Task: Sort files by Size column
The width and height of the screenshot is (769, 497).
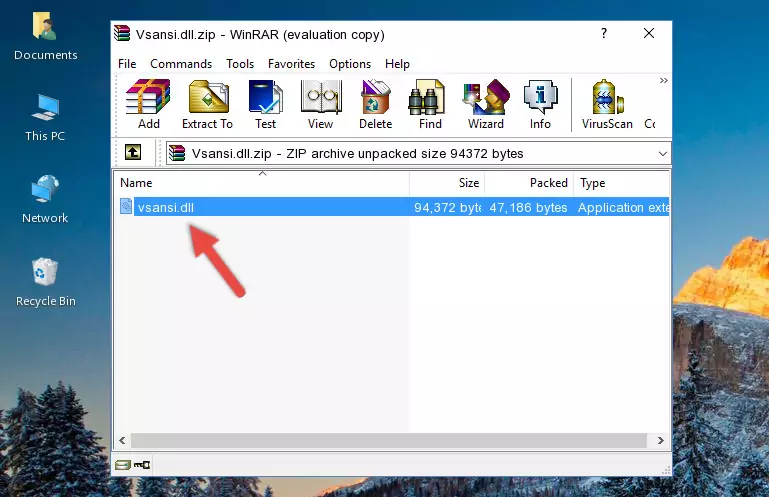Action: (x=447, y=183)
